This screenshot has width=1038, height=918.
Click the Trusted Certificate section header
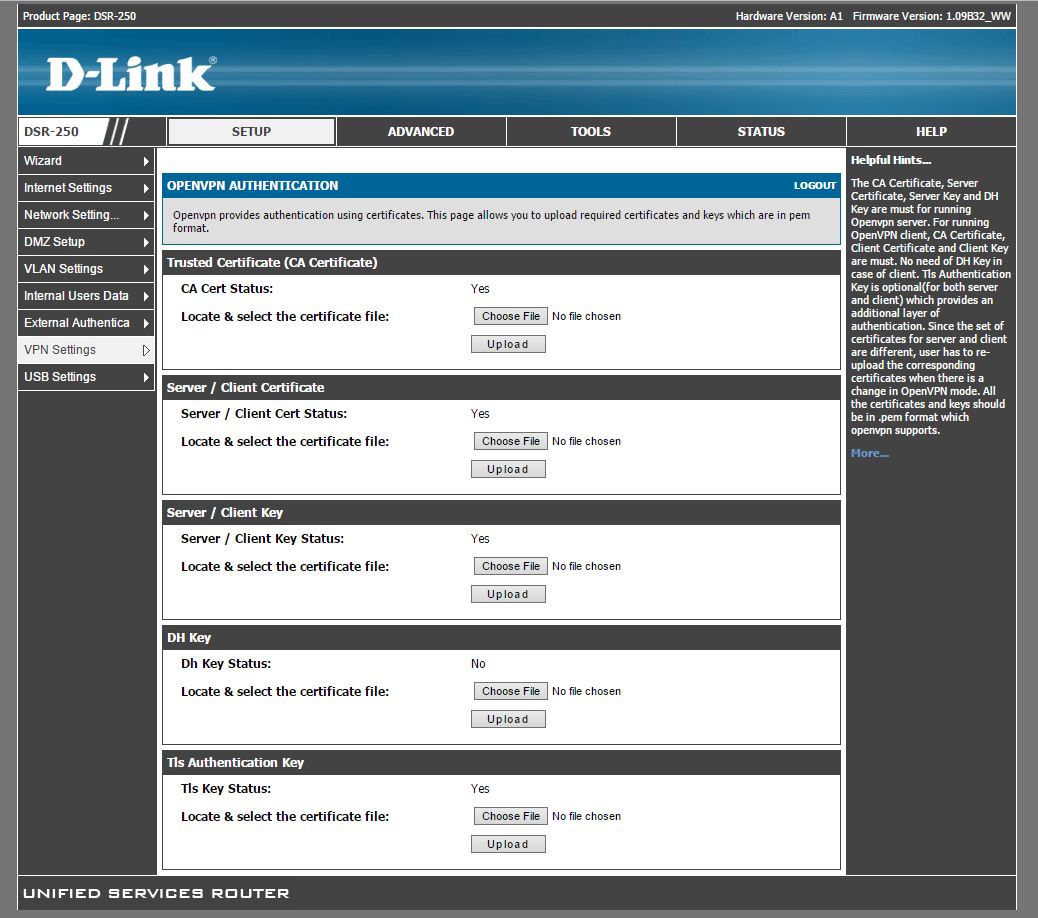(501, 263)
